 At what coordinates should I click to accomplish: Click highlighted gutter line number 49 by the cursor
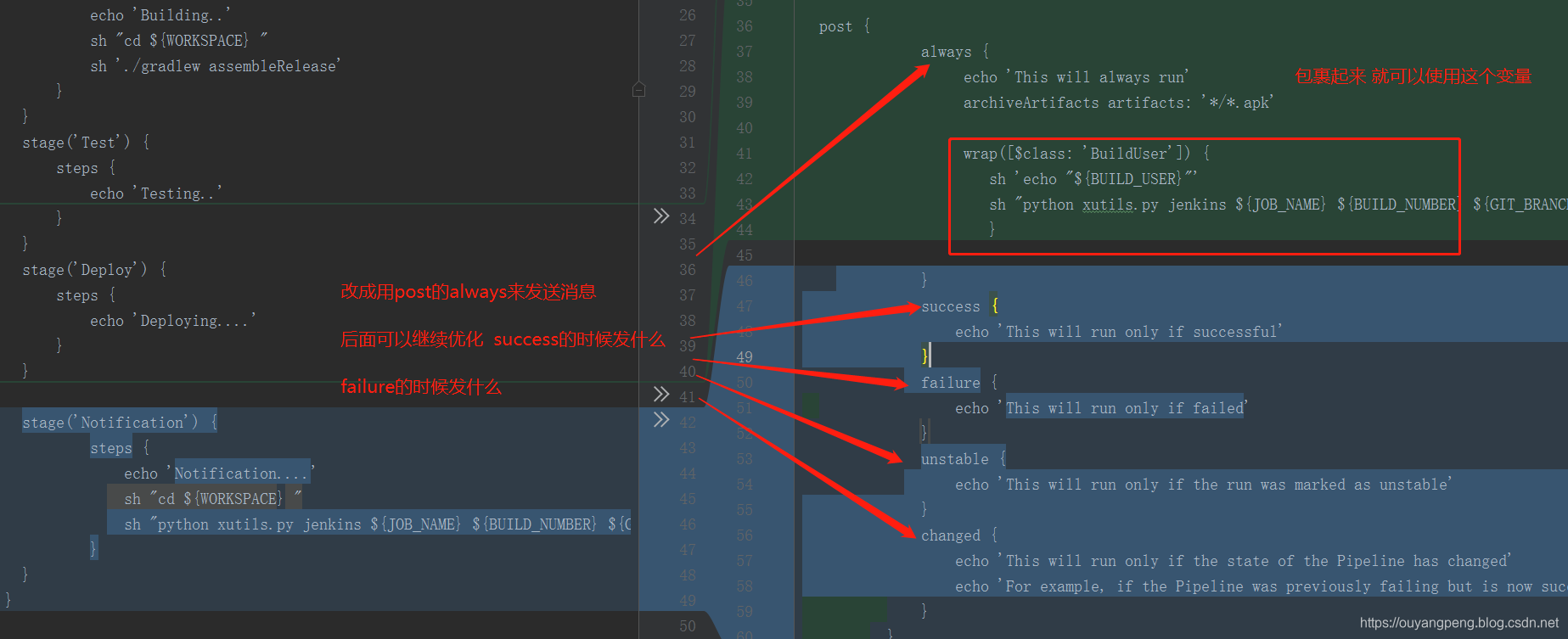point(745,357)
